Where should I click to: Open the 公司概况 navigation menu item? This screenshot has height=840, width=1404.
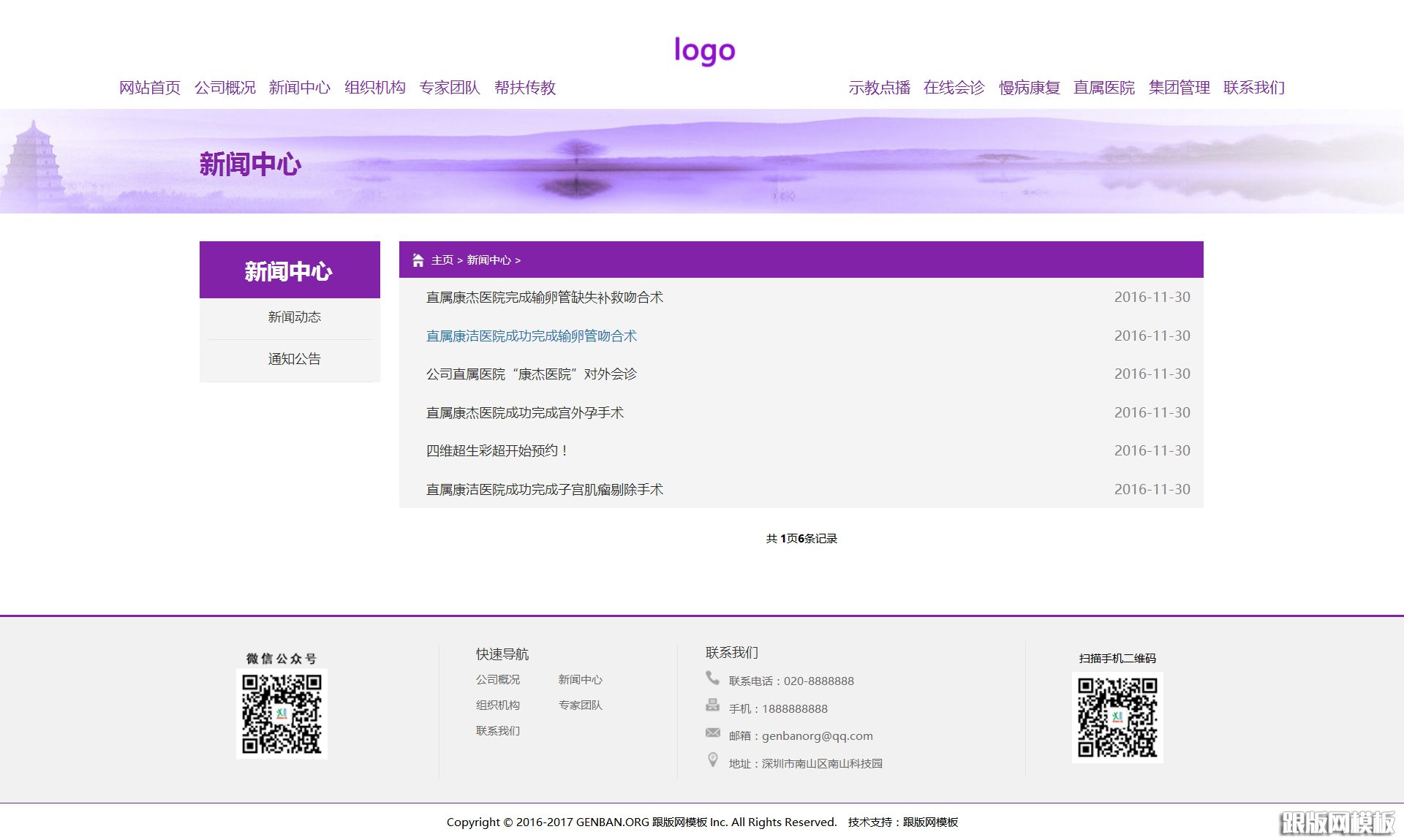pyautogui.click(x=226, y=87)
